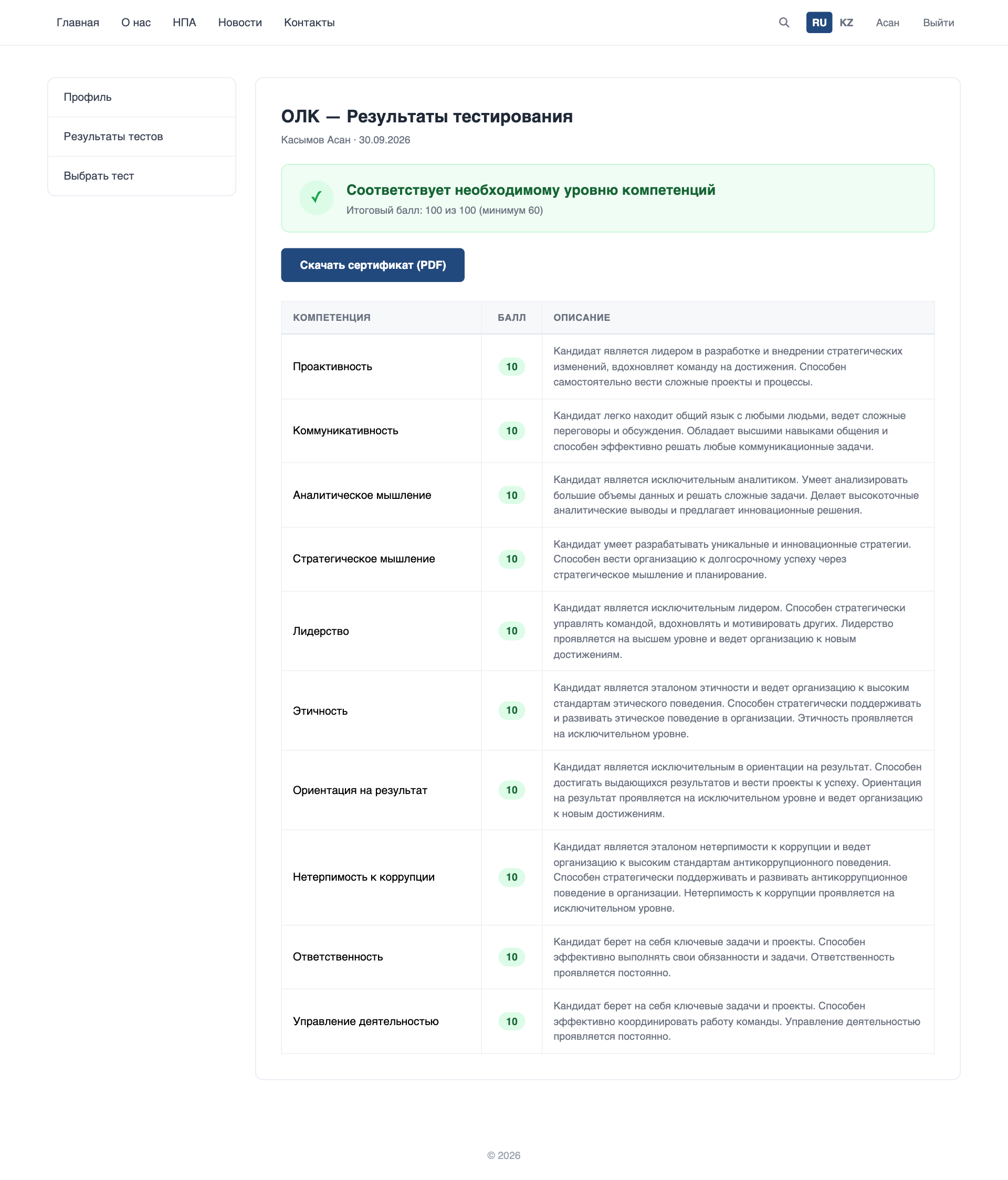
Task: Select Нетерпимость к коррупции cell
Action: point(382,877)
